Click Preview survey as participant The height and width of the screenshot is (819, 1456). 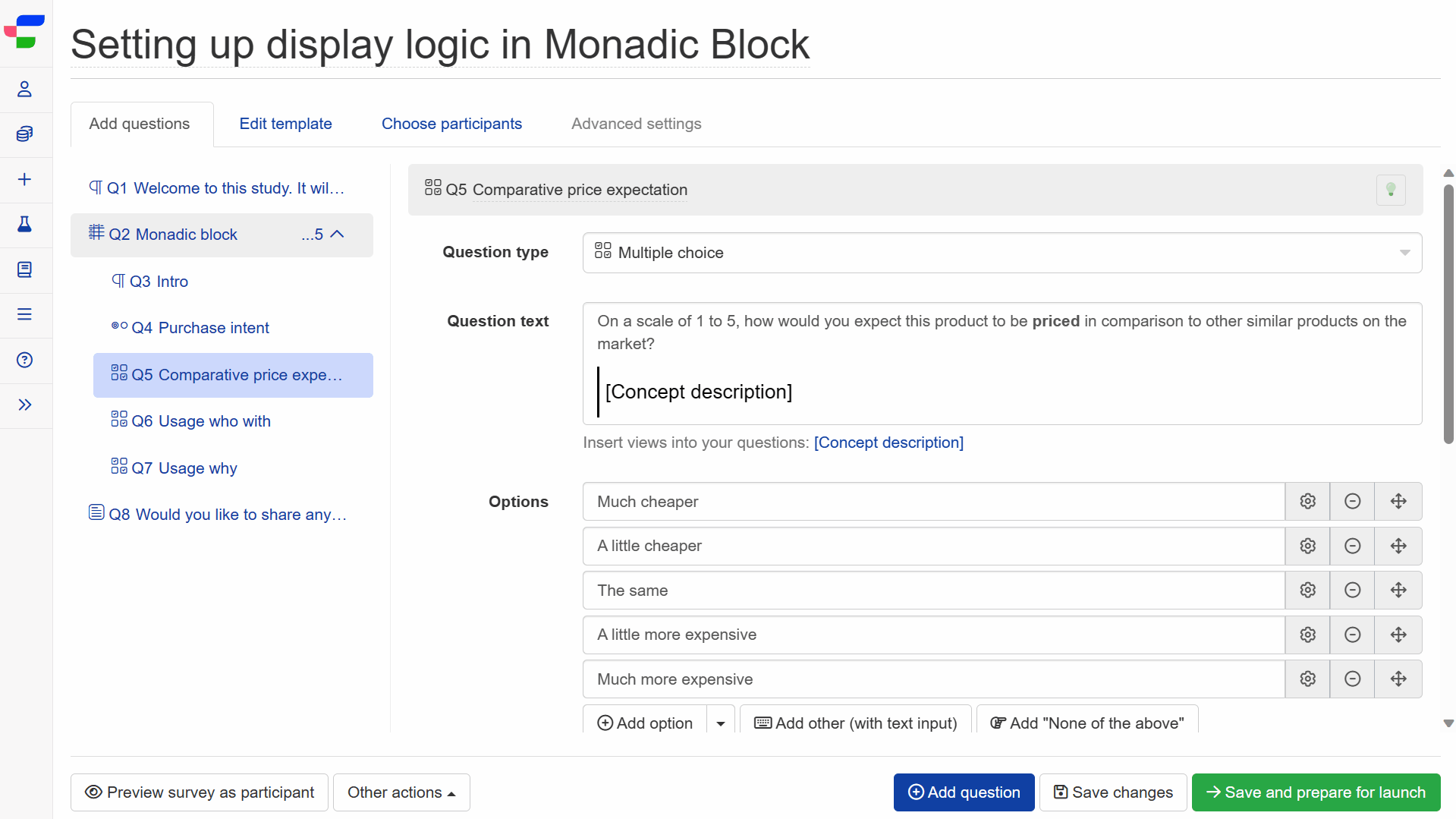pyautogui.click(x=200, y=792)
